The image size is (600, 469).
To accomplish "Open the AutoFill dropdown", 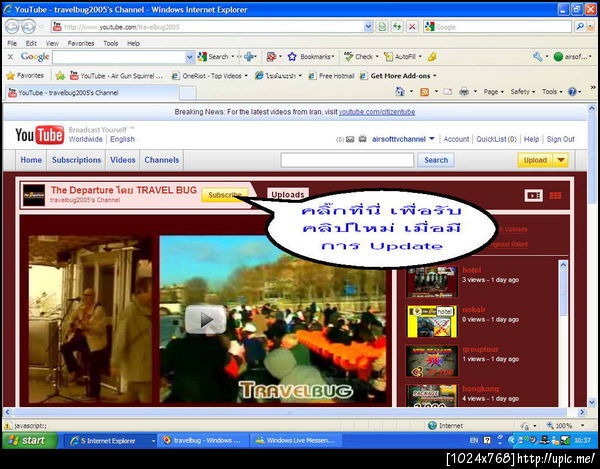I will coord(403,57).
